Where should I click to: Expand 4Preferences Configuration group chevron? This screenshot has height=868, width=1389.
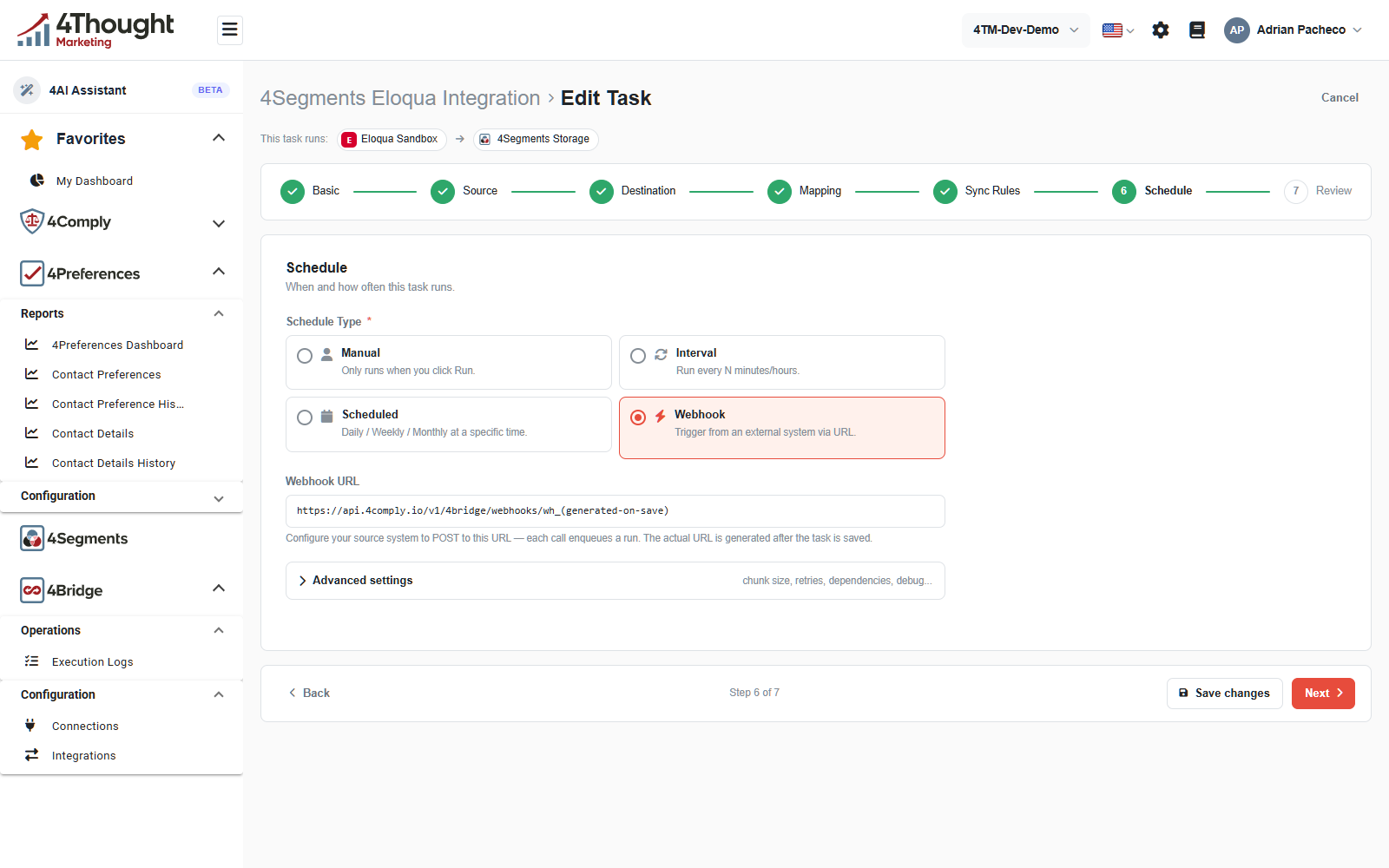pos(219,498)
